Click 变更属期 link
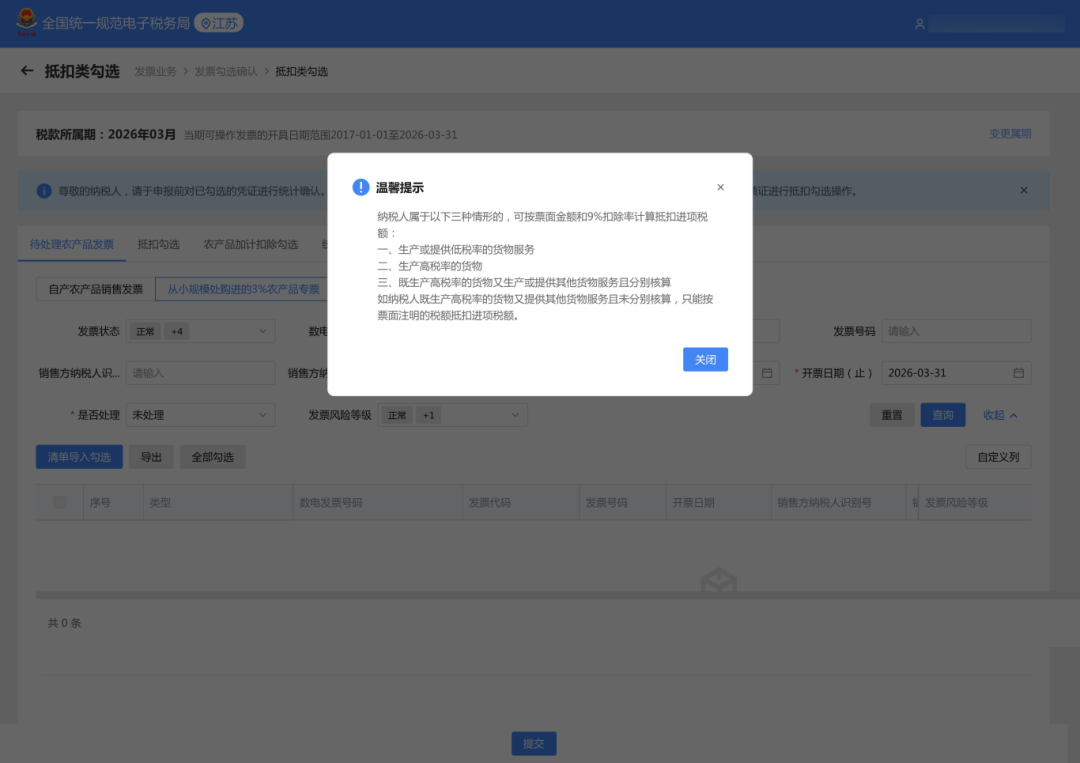Screen dimensions: 1080x763 [x=1010, y=134]
